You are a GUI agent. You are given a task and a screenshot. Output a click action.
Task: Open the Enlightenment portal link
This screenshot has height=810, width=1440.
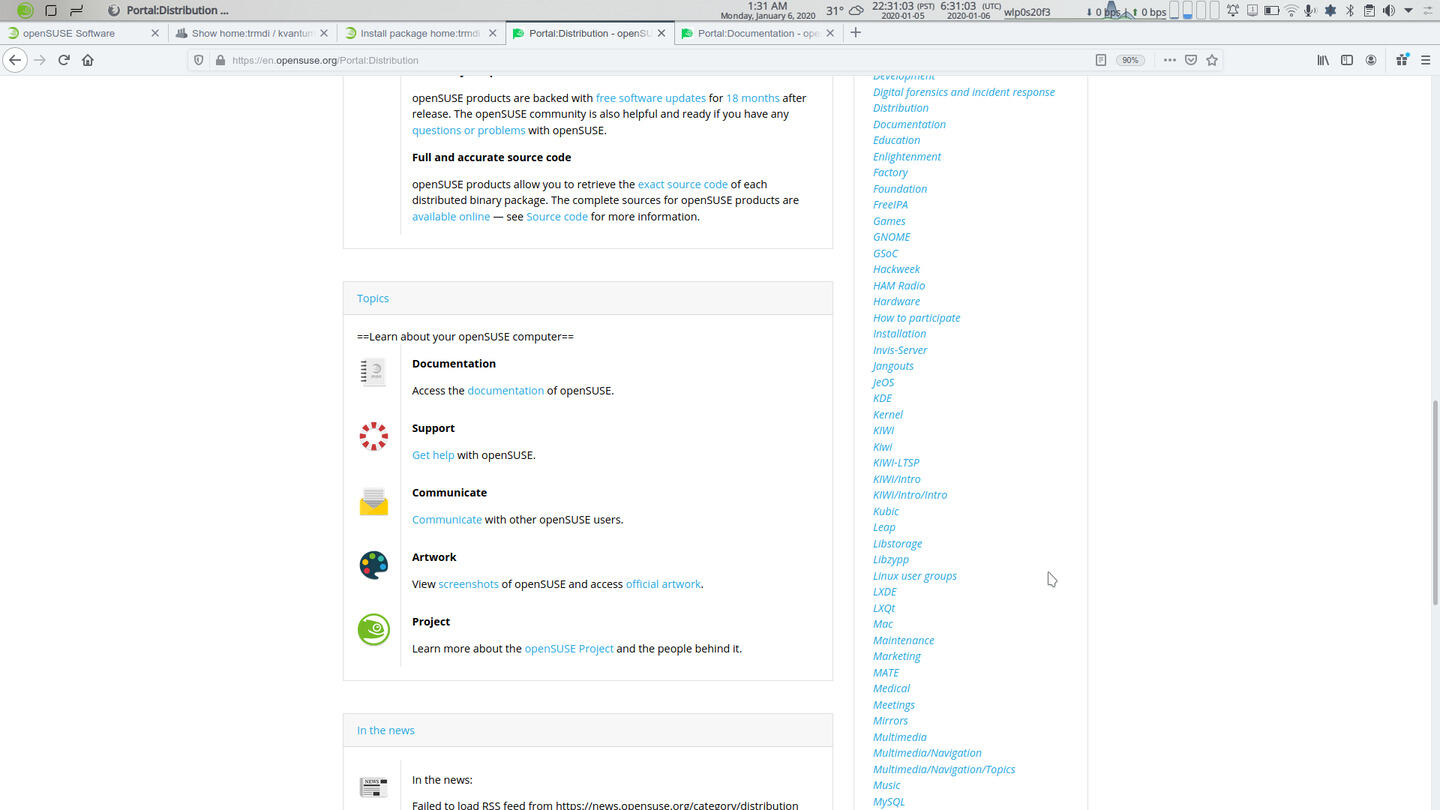click(907, 156)
